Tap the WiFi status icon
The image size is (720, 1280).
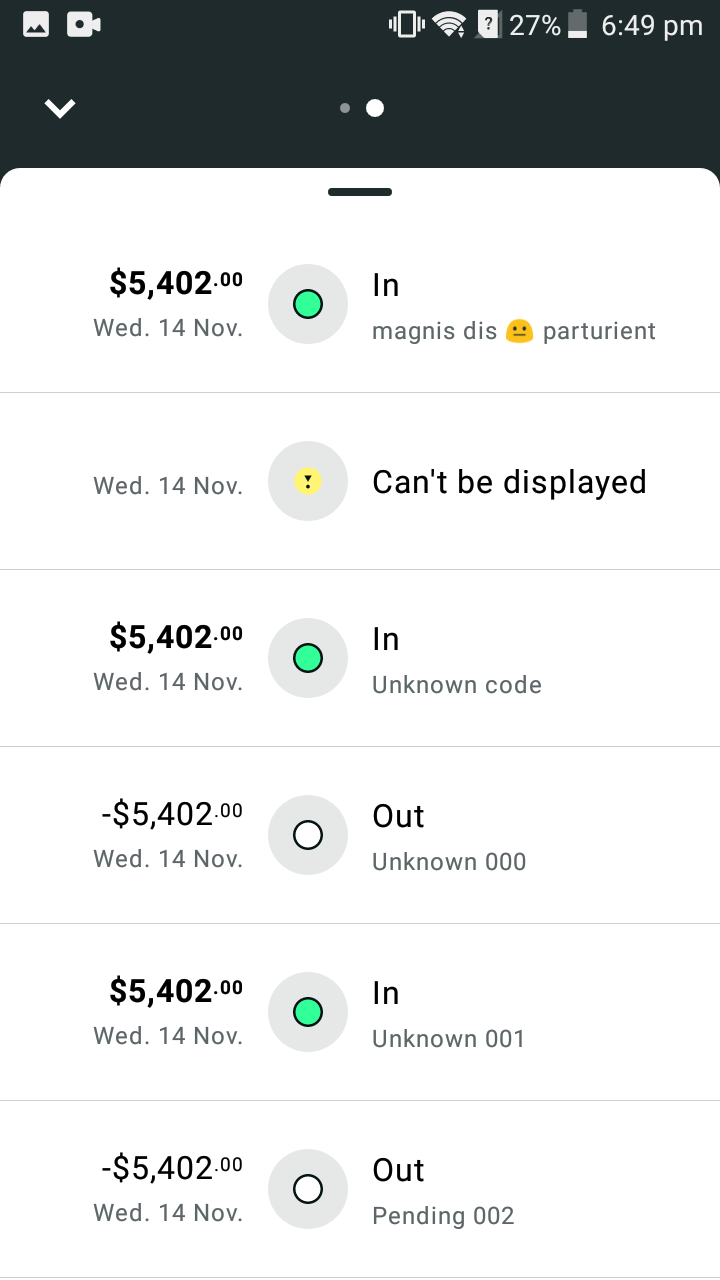pyautogui.click(x=450, y=25)
